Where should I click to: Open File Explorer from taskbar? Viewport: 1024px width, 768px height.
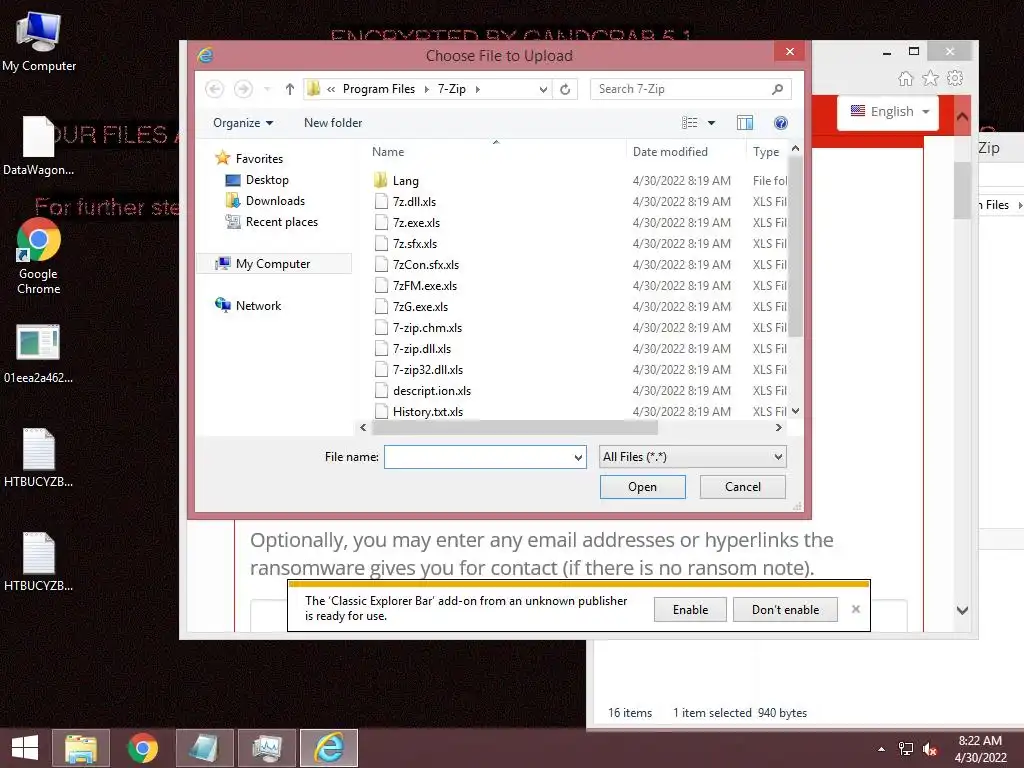click(x=80, y=748)
